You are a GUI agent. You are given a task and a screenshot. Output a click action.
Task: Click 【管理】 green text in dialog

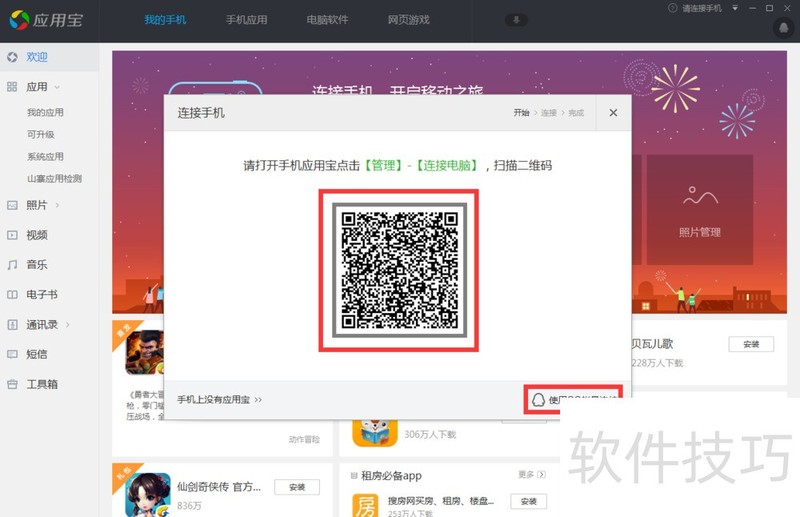[383, 165]
